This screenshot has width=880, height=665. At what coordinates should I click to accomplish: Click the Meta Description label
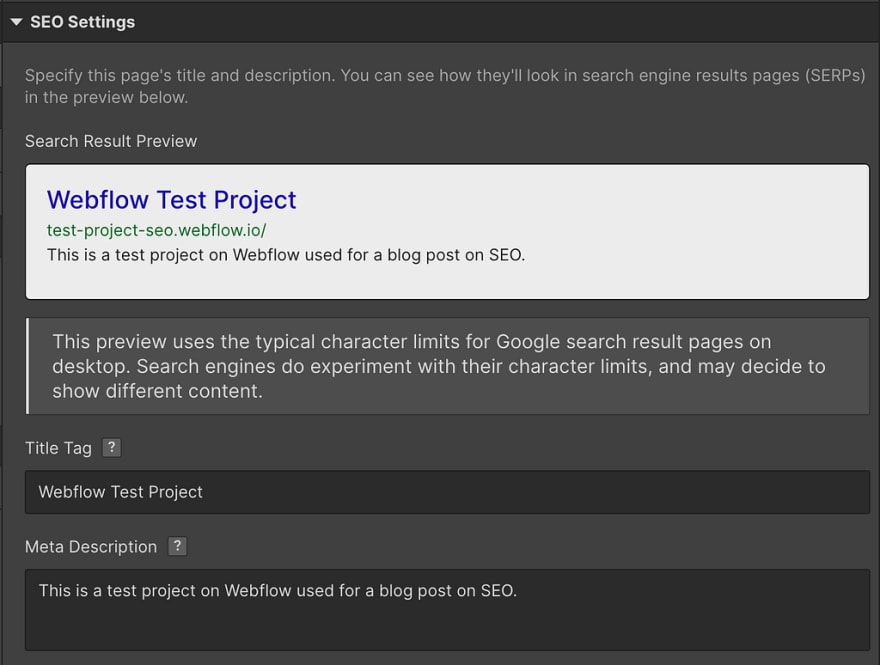91,547
